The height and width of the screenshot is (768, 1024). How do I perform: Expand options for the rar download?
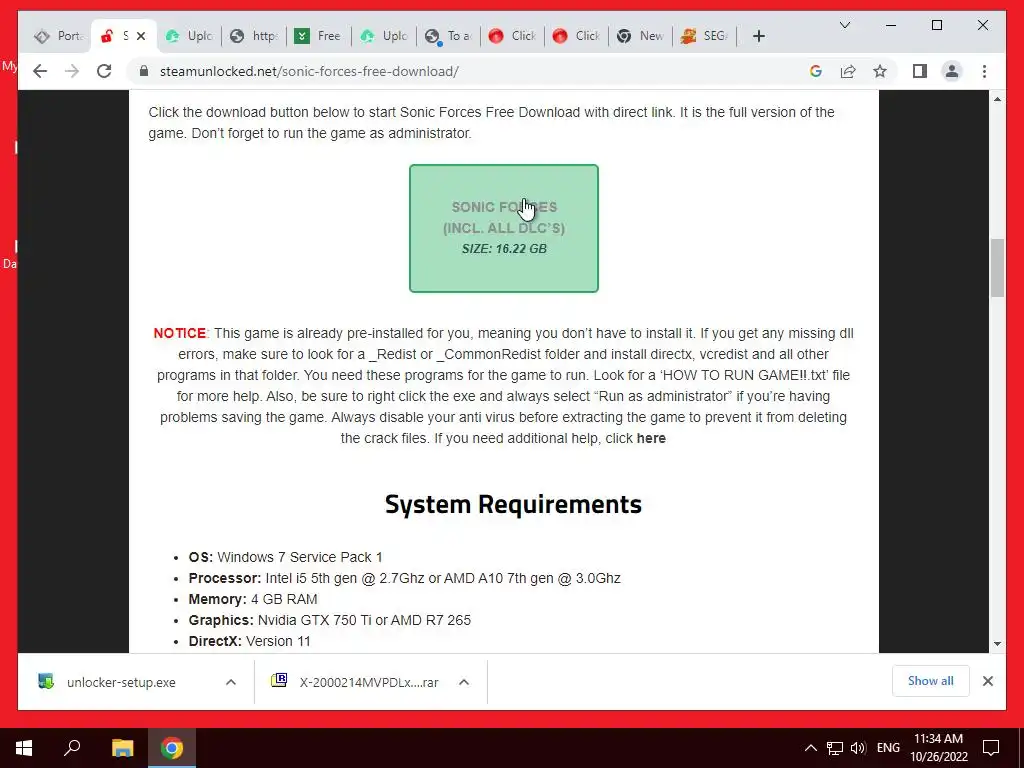point(464,682)
